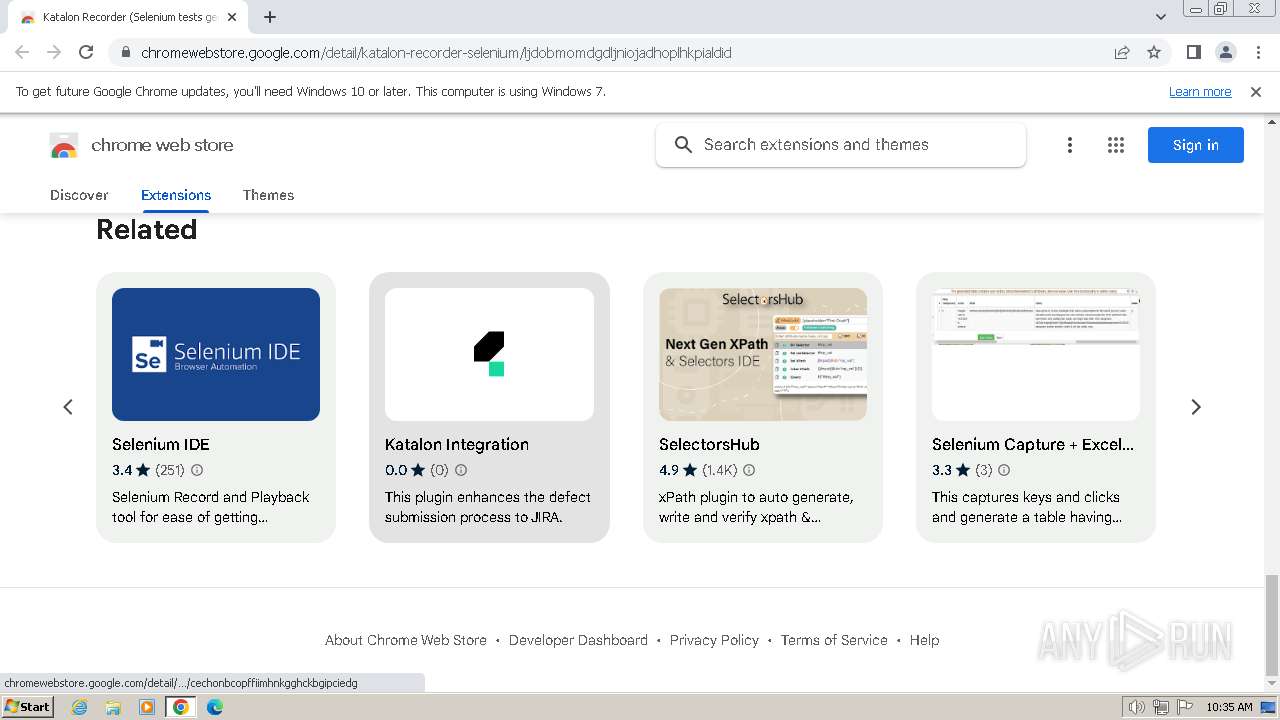
Task: Open the Terms of Service link
Action: (834, 640)
